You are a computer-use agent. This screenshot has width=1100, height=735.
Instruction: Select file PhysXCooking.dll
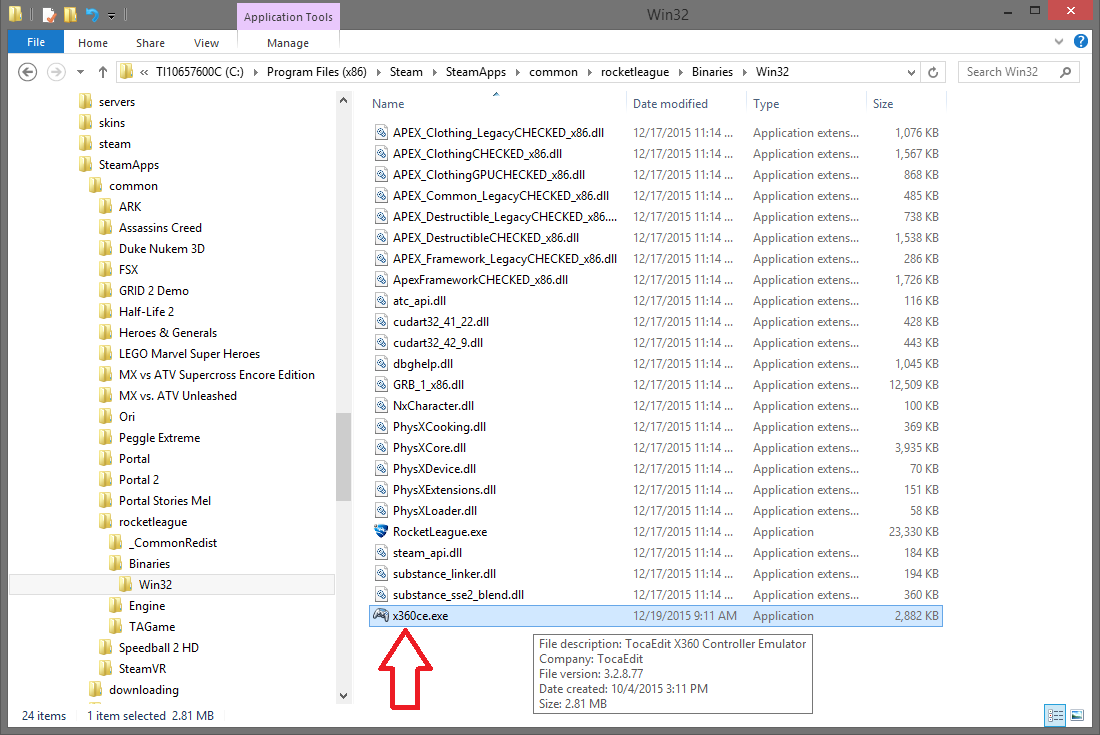click(x=439, y=426)
